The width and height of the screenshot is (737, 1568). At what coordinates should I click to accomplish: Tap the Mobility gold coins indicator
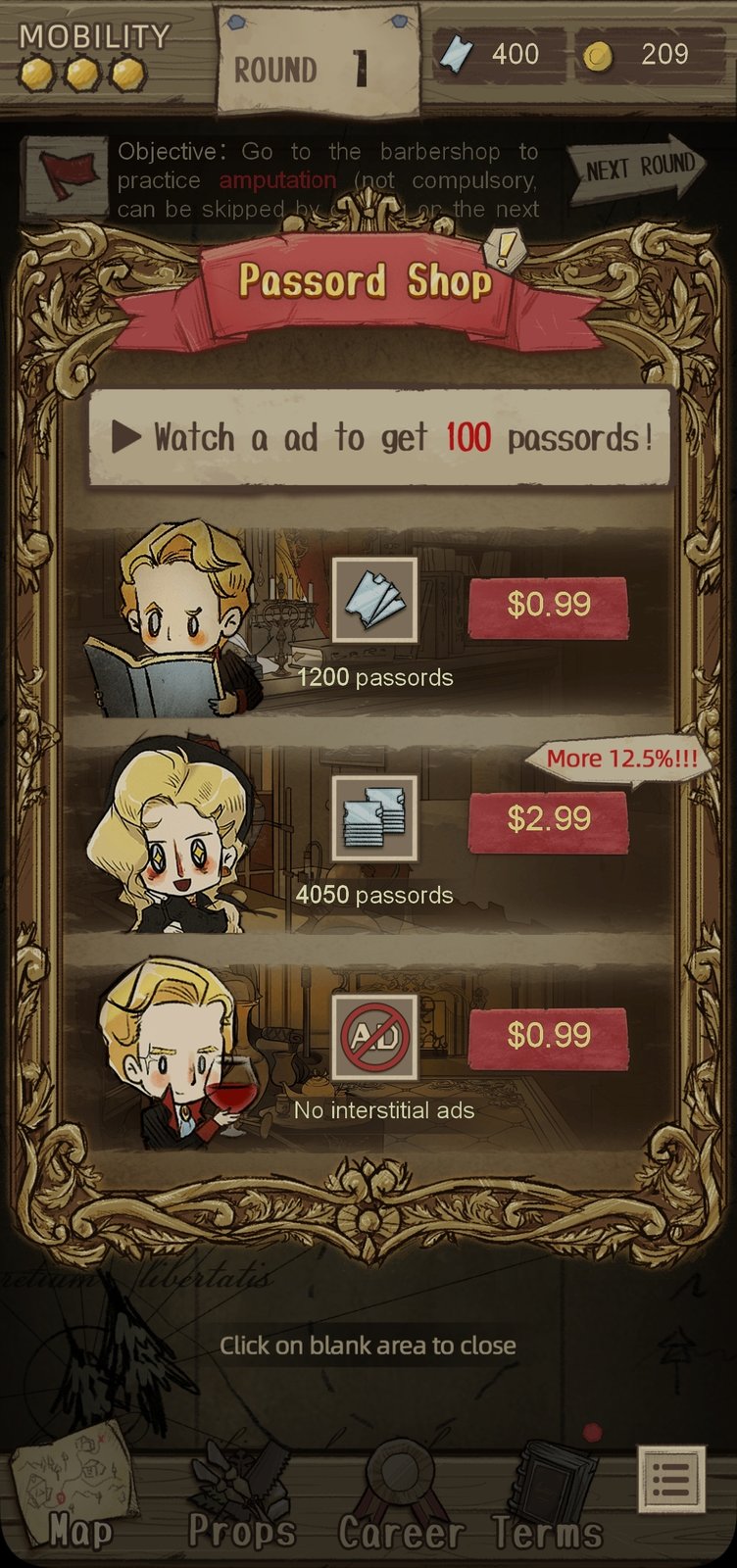click(x=82, y=73)
